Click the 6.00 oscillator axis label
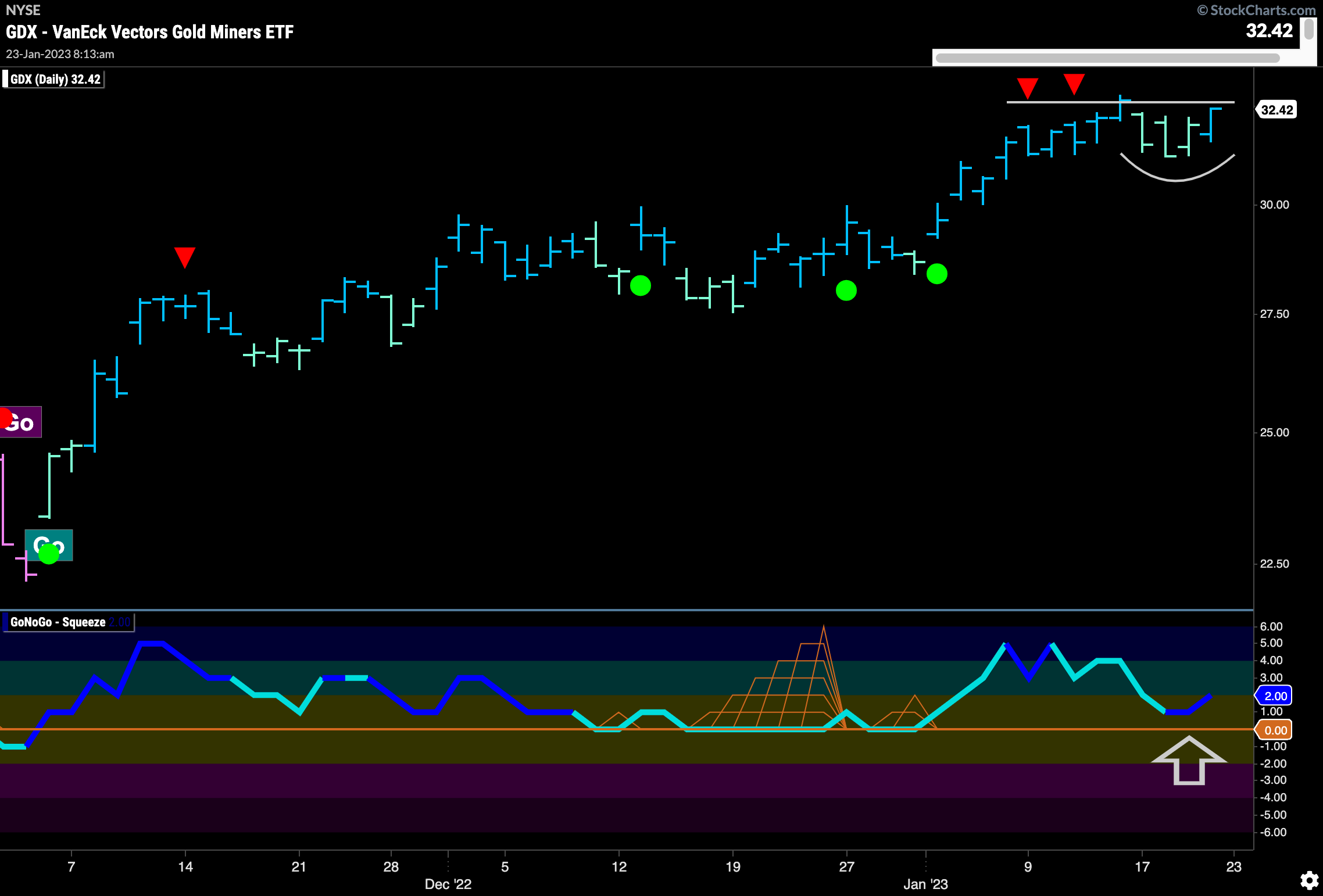 [1271, 626]
